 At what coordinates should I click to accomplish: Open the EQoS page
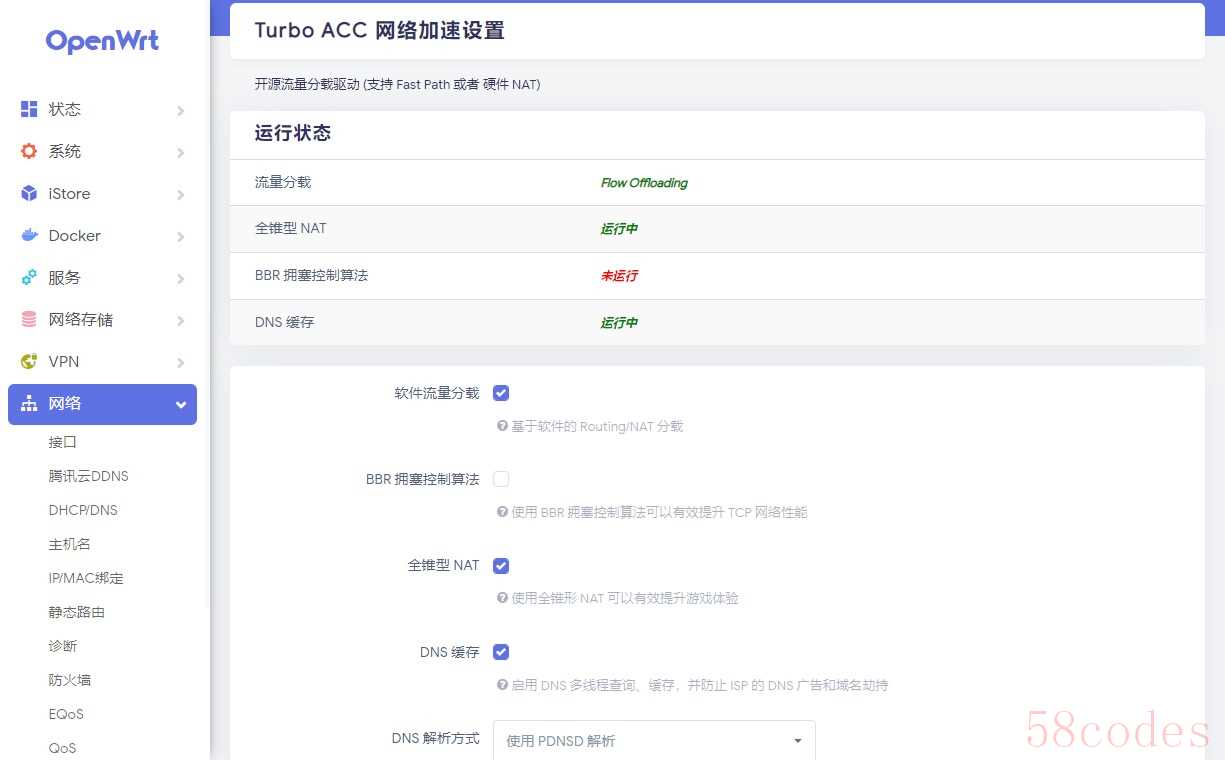[x=66, y=714]
